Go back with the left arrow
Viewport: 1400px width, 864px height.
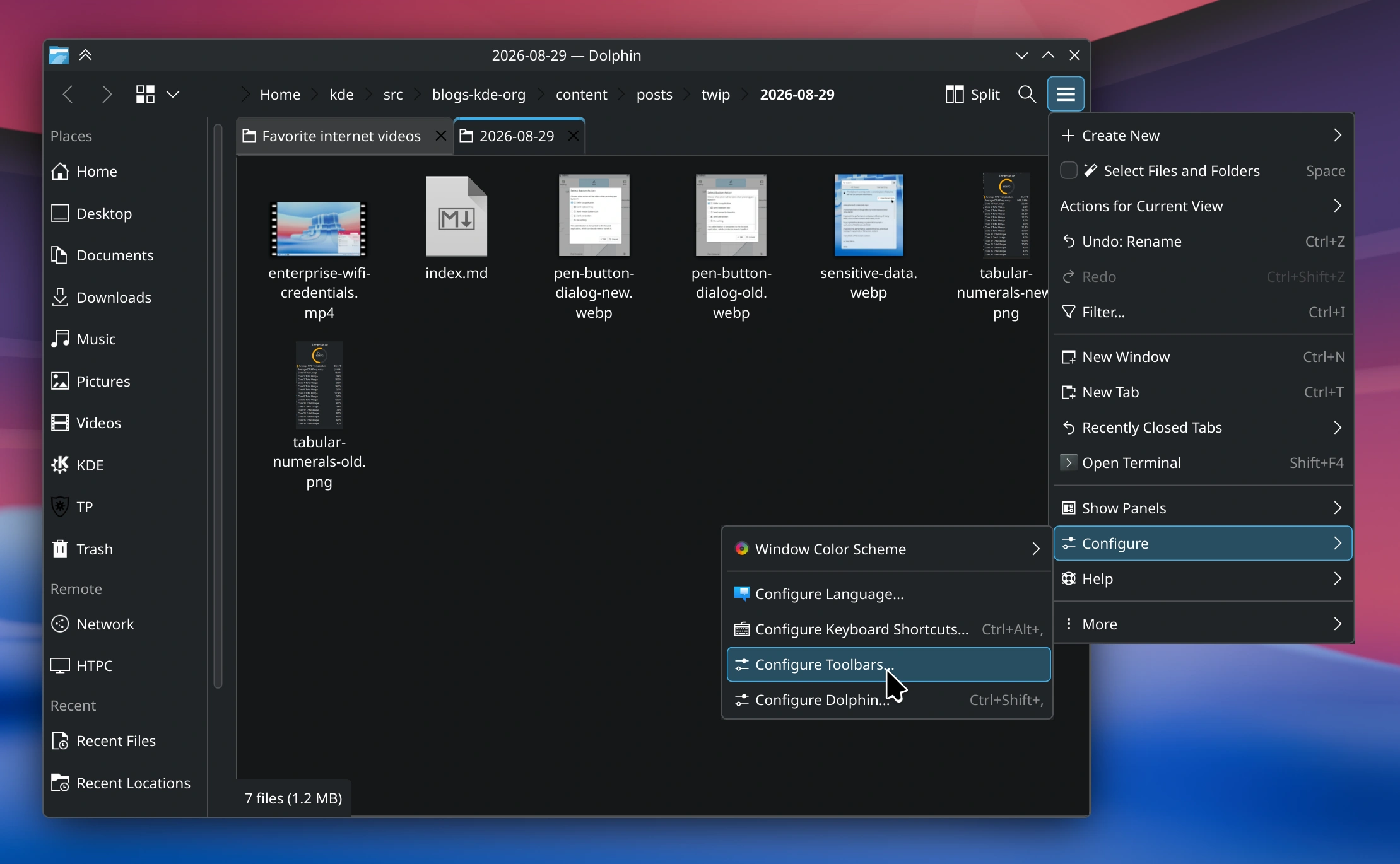(x=68, y=95)
